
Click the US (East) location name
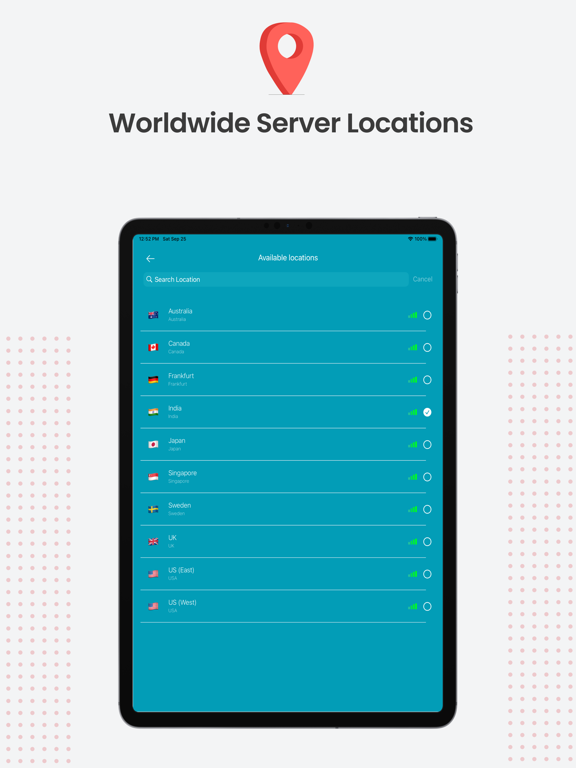coord(181,570)
